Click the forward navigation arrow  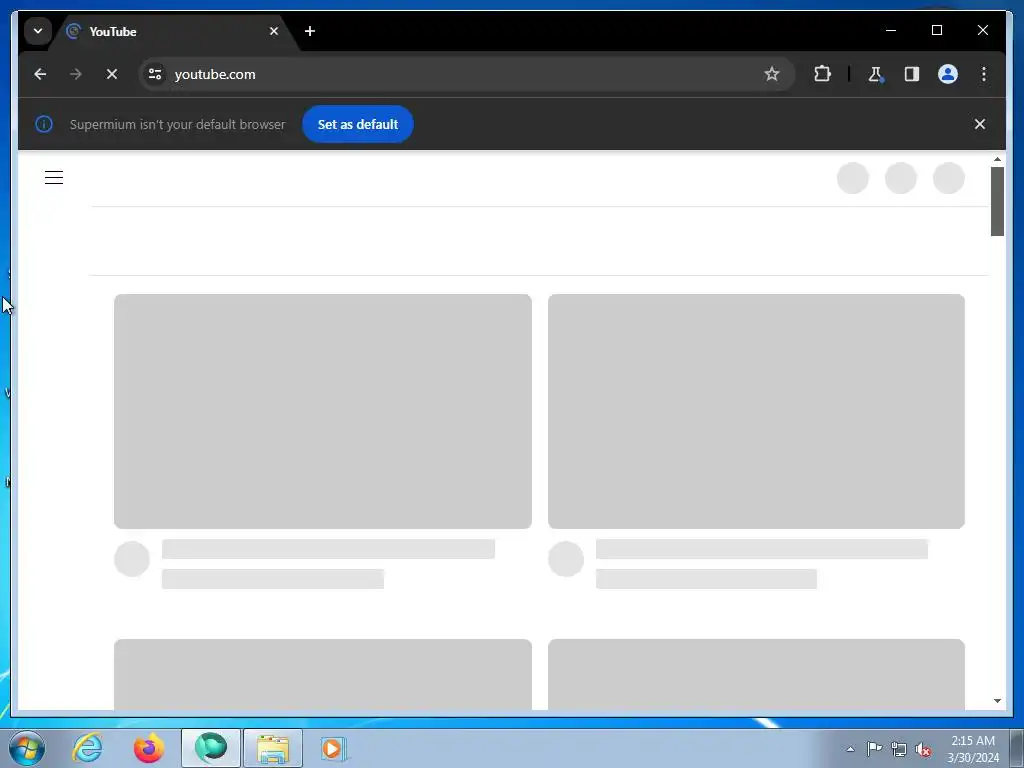[x=76, y=74]
